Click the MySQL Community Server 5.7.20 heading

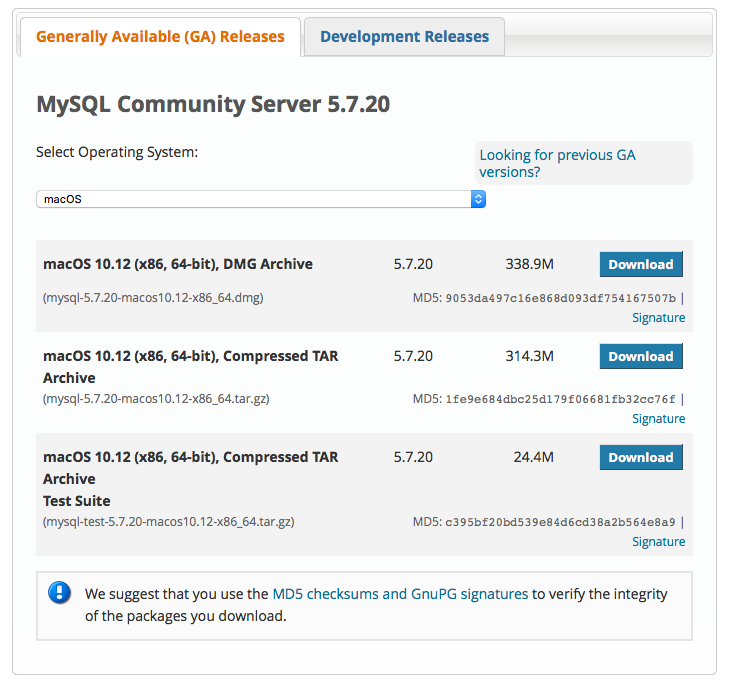pos(213,104)
